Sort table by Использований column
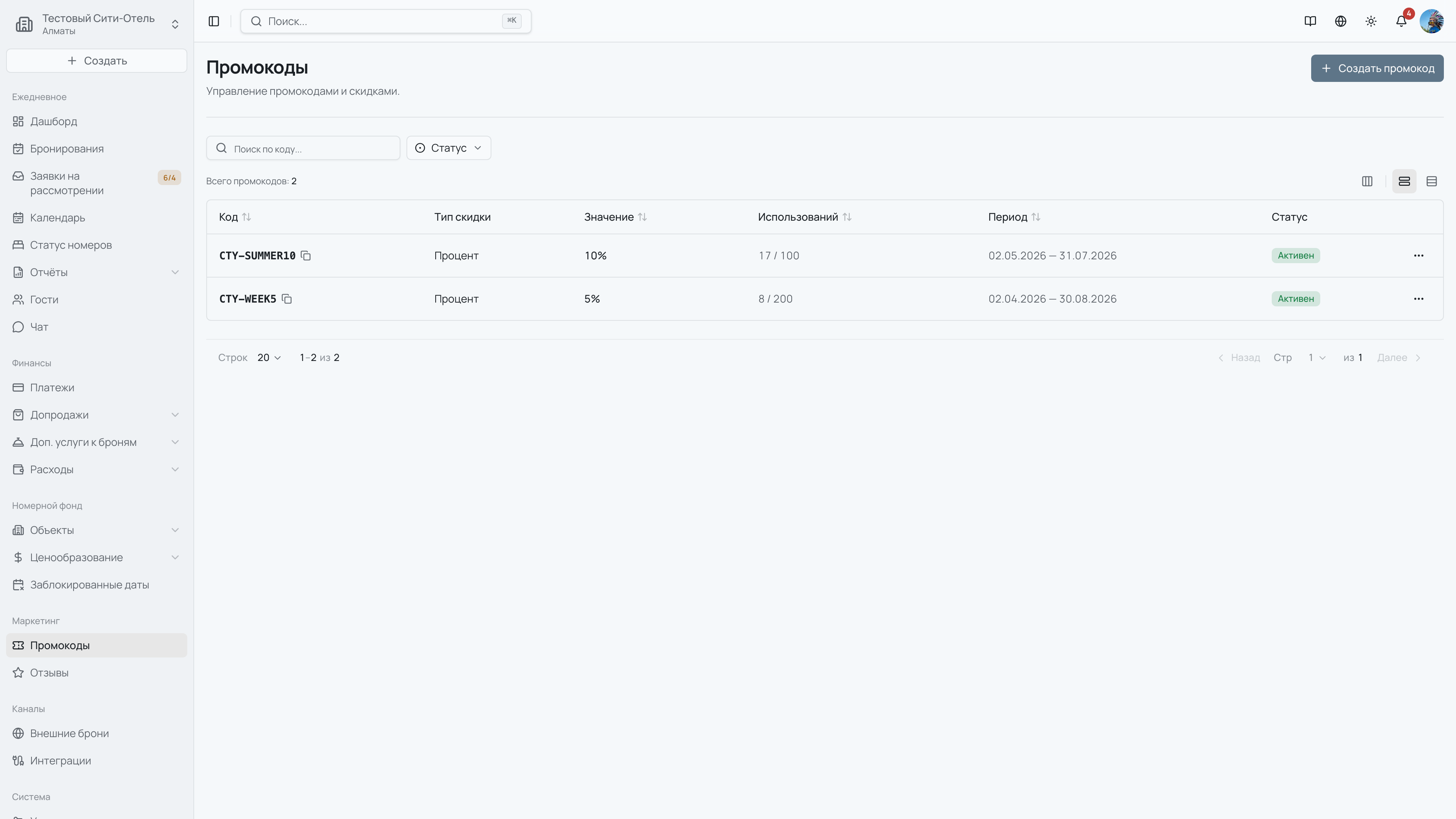The image size is (1456, 819). click(804, 217)
